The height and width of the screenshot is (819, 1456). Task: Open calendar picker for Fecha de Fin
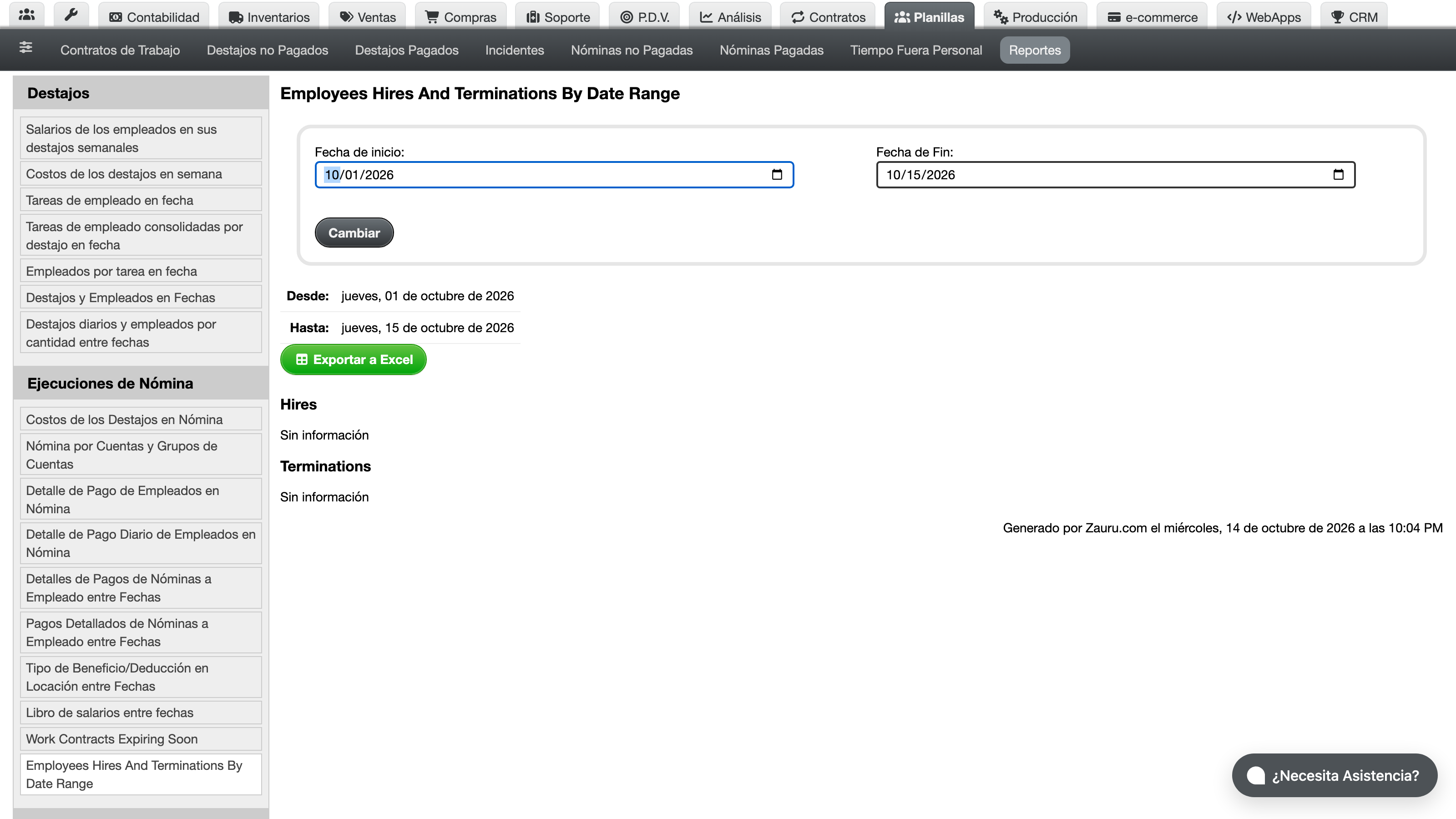pyautogui.click(x=1338, y=175)
